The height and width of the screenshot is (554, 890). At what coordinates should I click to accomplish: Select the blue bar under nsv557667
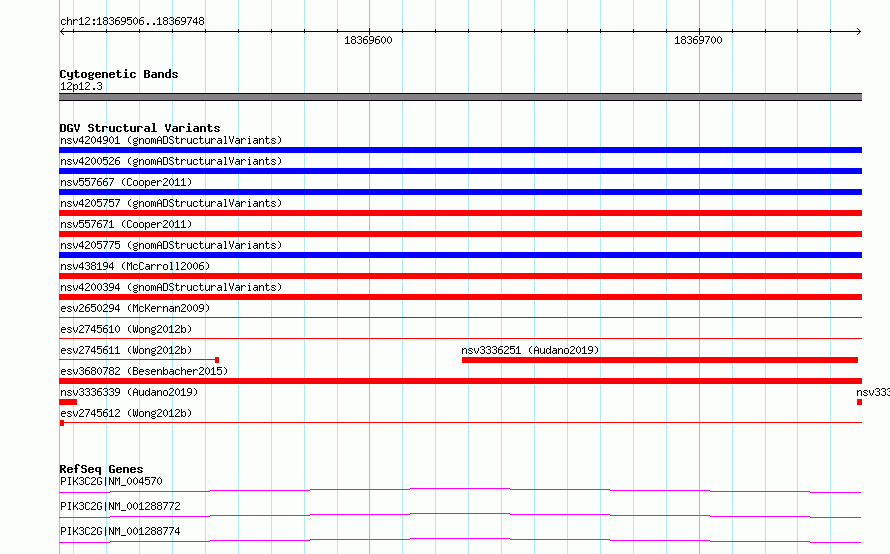coord(460,192)
